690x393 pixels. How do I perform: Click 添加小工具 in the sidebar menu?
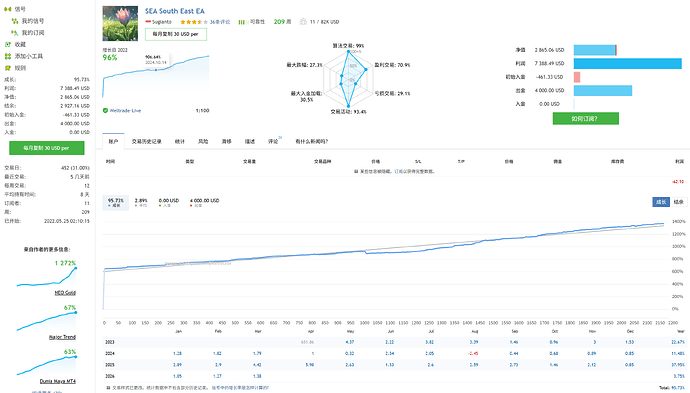[29, 56]
